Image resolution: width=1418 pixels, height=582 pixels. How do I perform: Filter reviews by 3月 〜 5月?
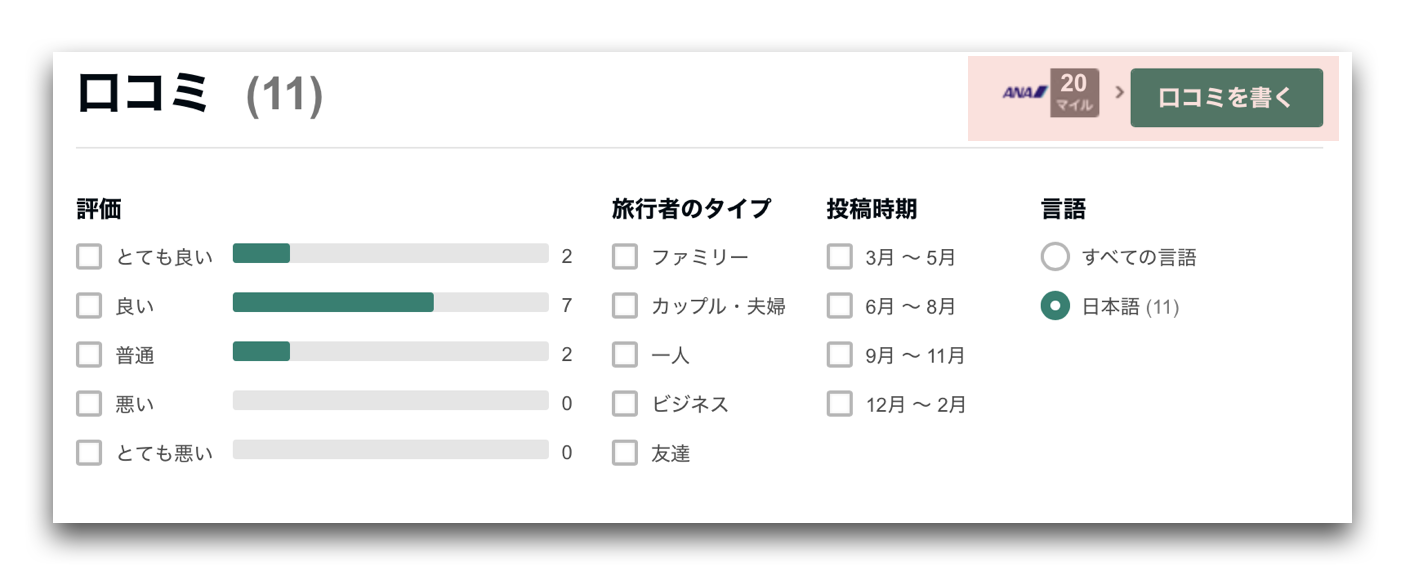pos(840,257)
